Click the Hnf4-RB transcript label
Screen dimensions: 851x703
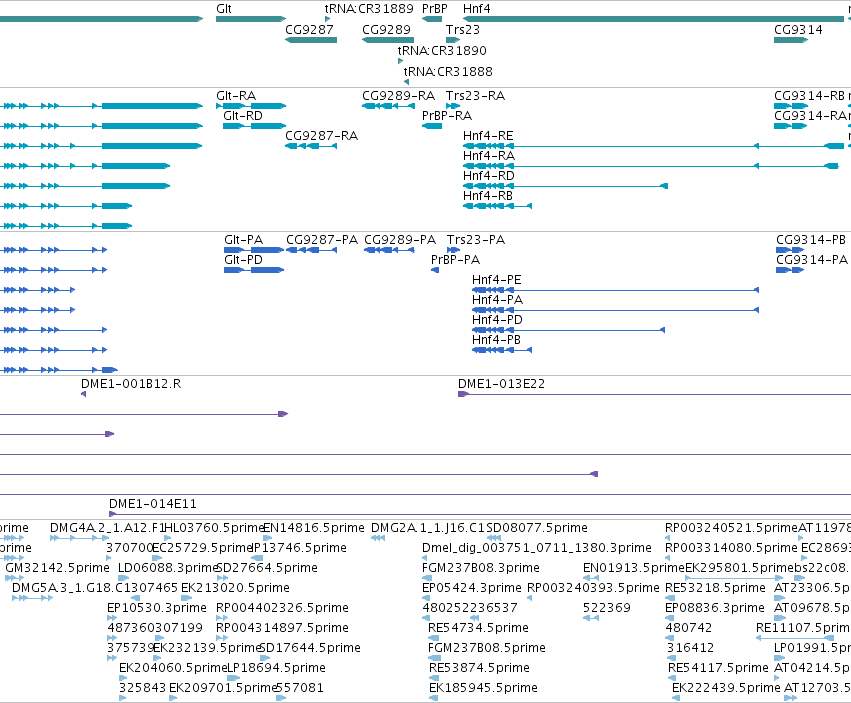(x=488, y=195)
